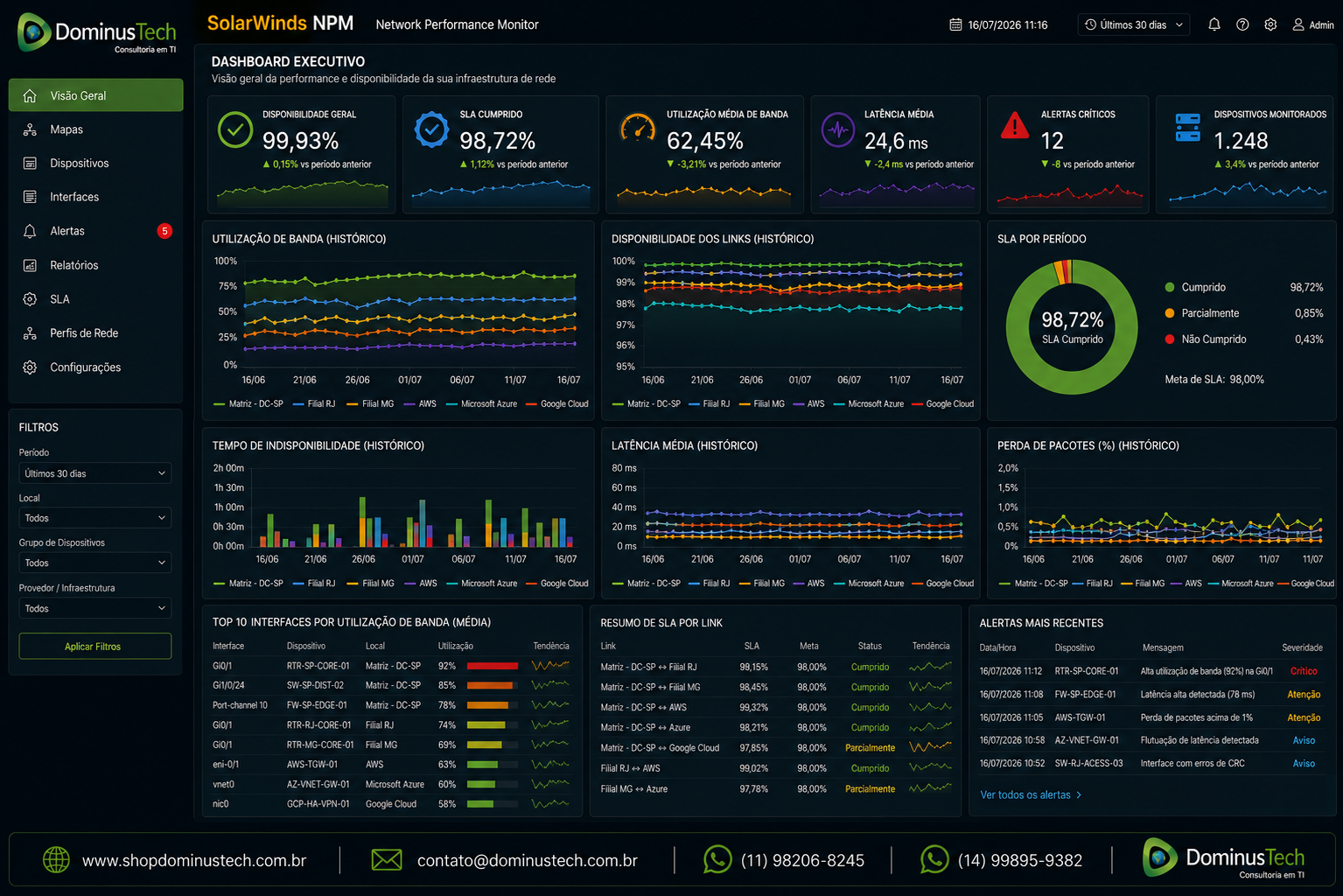Click the WhatsApp icon beside (14) 99895-9382
Screen dimensions: 1343x896
click(934, 859)
